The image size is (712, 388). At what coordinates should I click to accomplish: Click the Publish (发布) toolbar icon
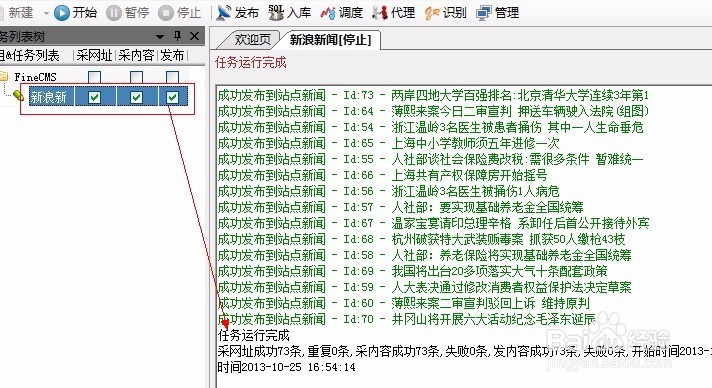pos(223,13)
